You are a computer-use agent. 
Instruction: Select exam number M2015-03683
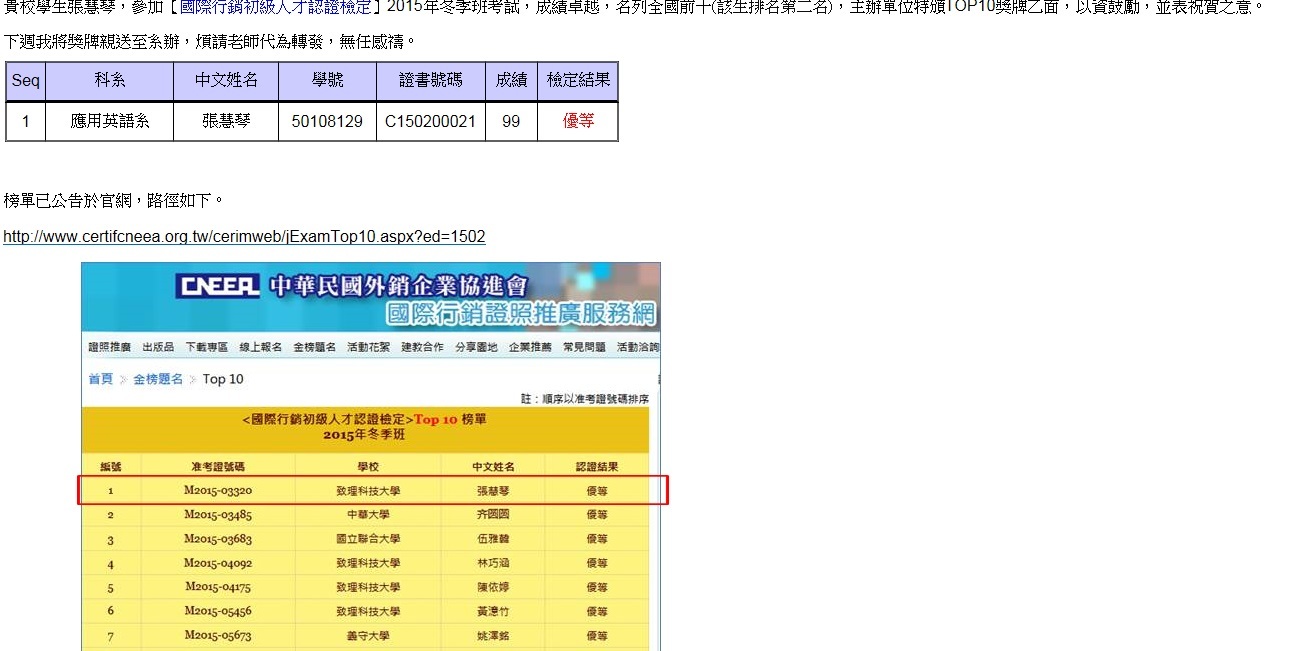(x=218, y=540)
